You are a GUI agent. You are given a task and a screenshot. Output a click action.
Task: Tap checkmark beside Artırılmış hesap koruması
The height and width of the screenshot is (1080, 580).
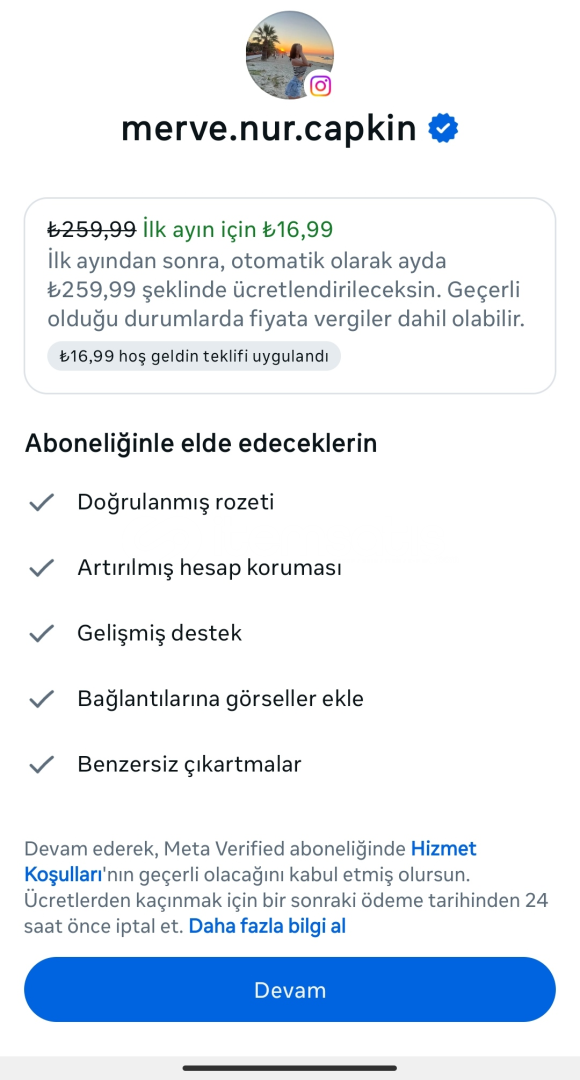pos(41,568)
